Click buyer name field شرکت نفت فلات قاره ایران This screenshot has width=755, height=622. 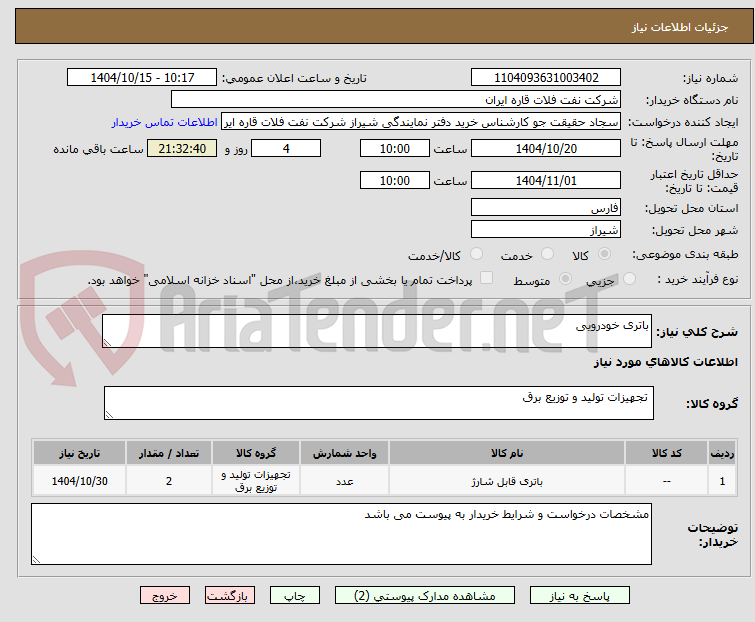[396, 100]
